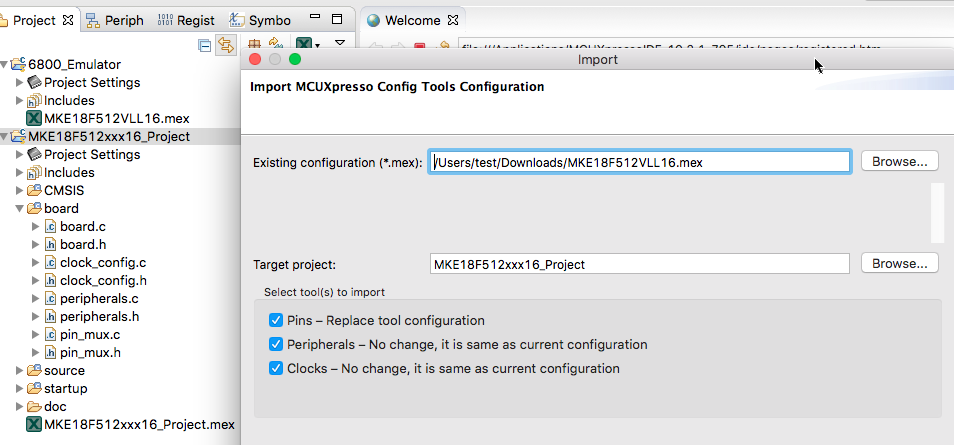Open pin_mux.c source file

(x=89, y=334)
